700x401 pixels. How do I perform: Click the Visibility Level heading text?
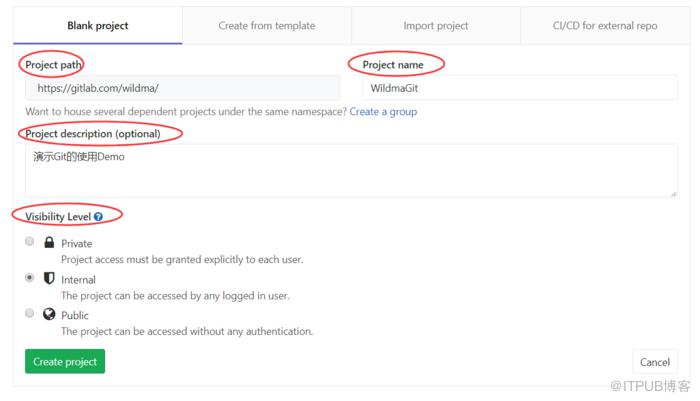point(58,217)
